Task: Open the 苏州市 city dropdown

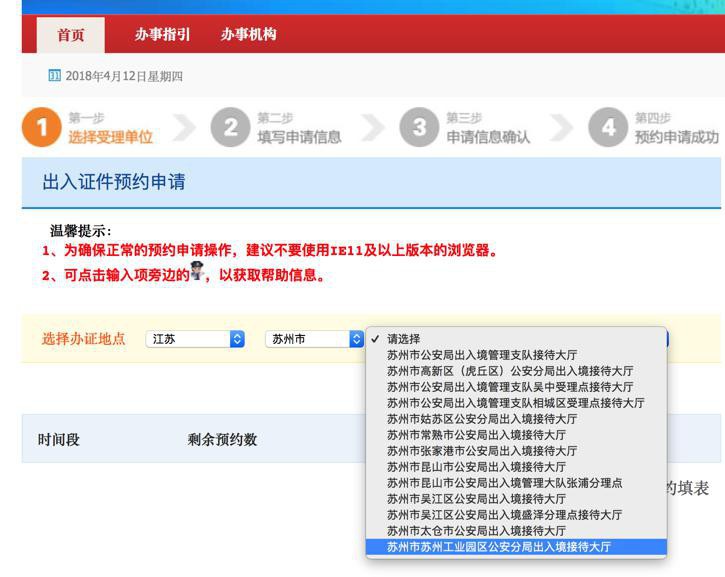Action: pos(314,339)
